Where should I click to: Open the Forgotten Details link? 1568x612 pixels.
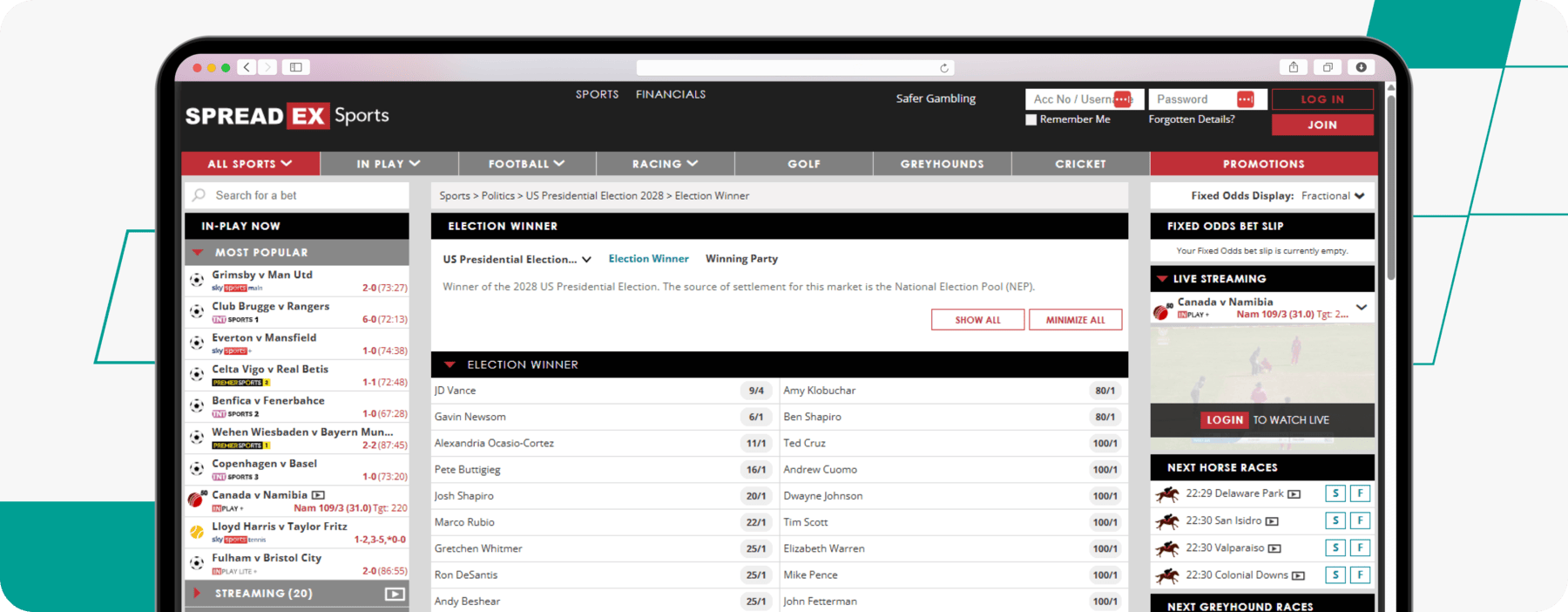(1192, 119)
